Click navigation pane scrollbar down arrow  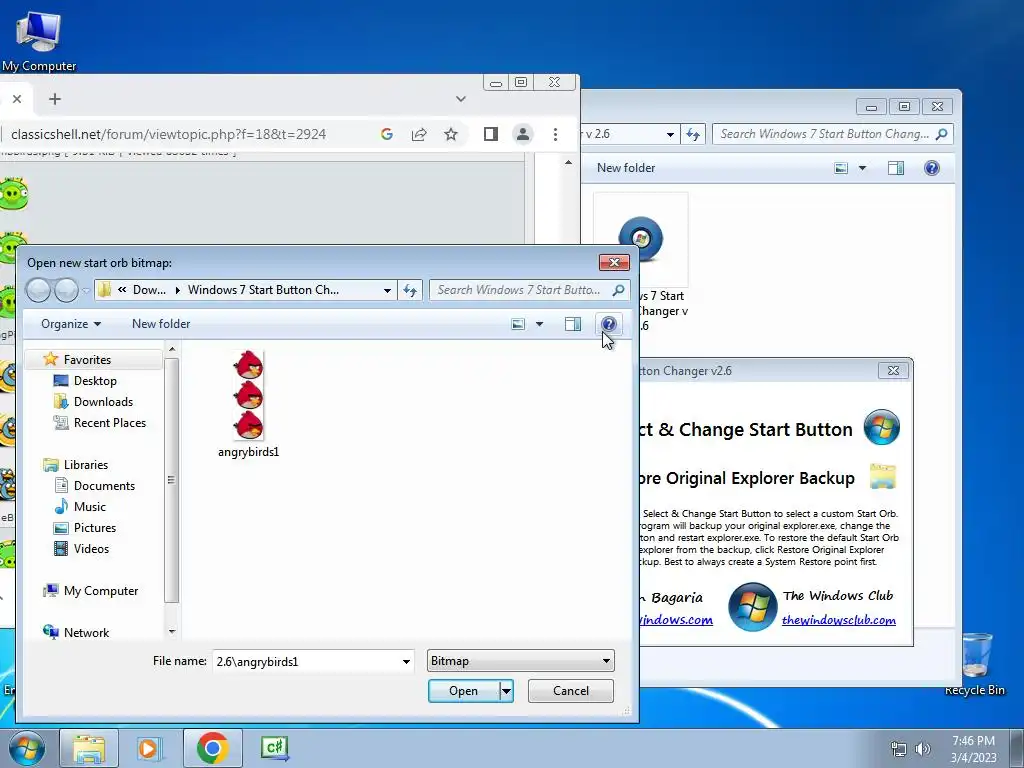click(172, 632)
